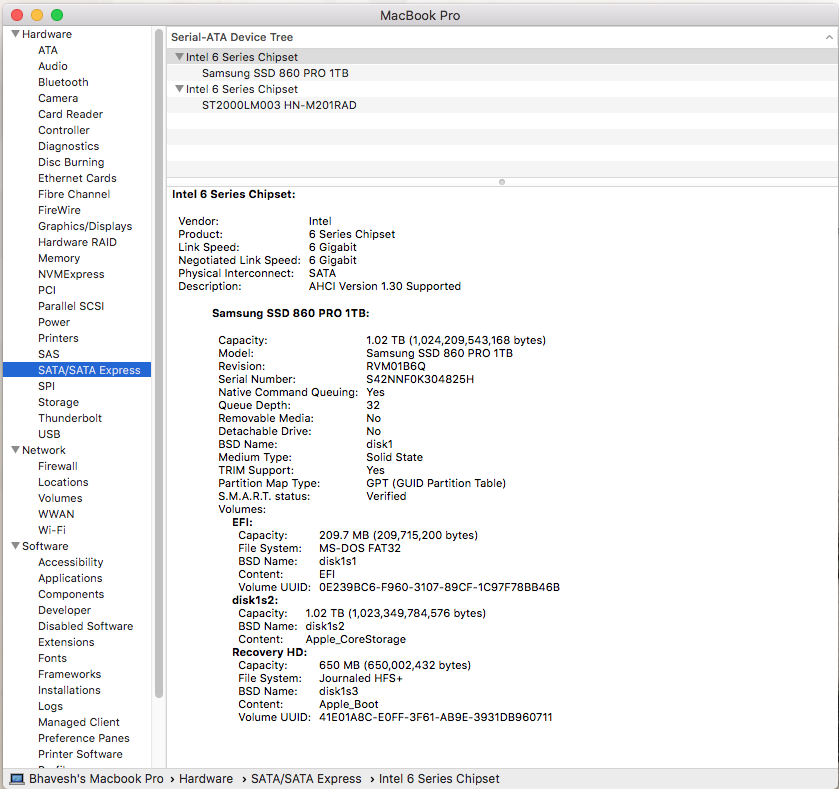This screenshot has height=789, width=839.
Task: Collapse the Software section triangle
Action: (16, 546)
